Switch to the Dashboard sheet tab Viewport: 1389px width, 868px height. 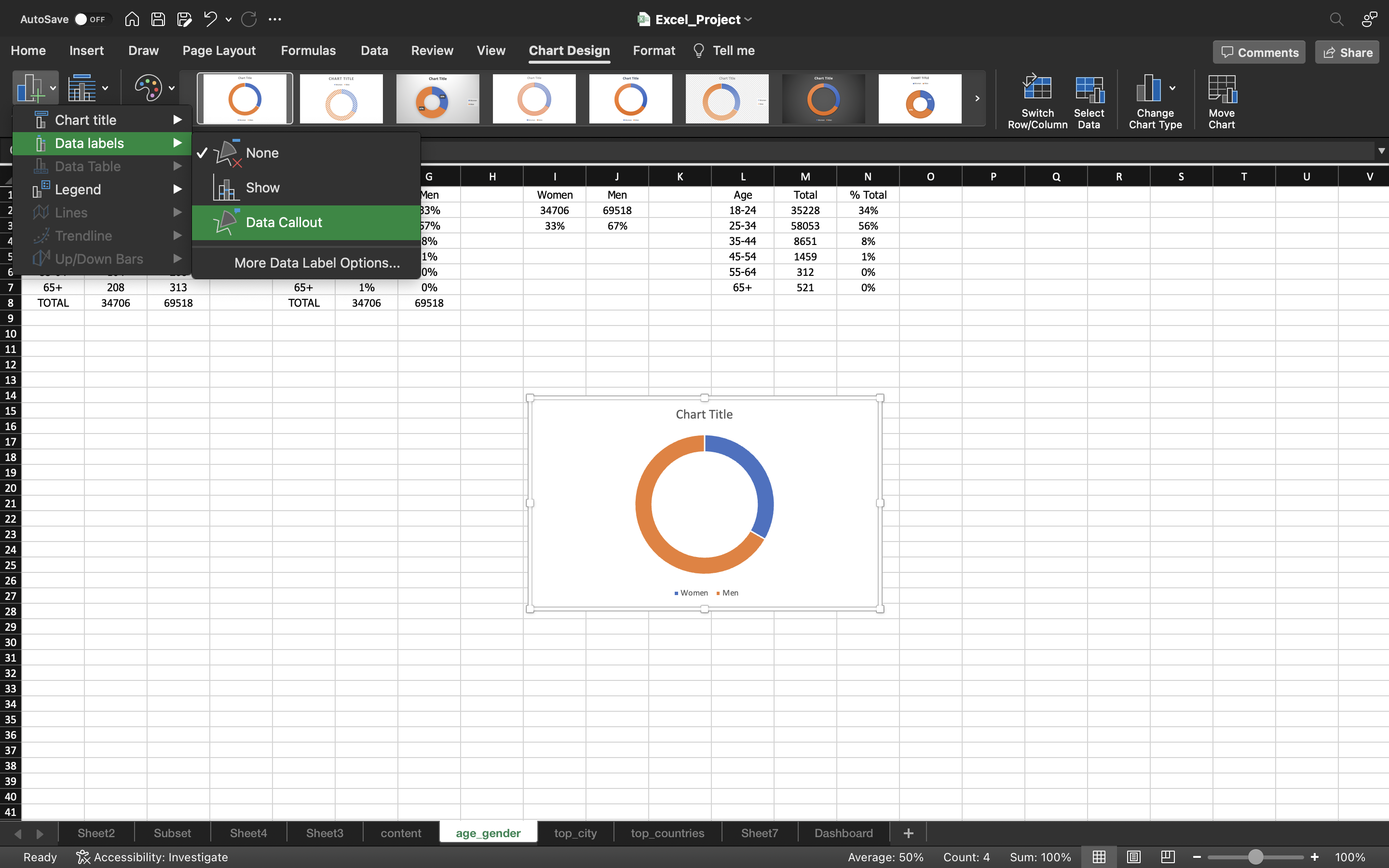[x=843, y=832]
